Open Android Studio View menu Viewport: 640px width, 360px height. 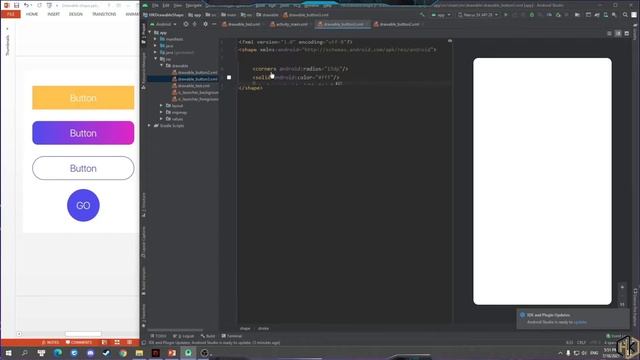[178, 6]
